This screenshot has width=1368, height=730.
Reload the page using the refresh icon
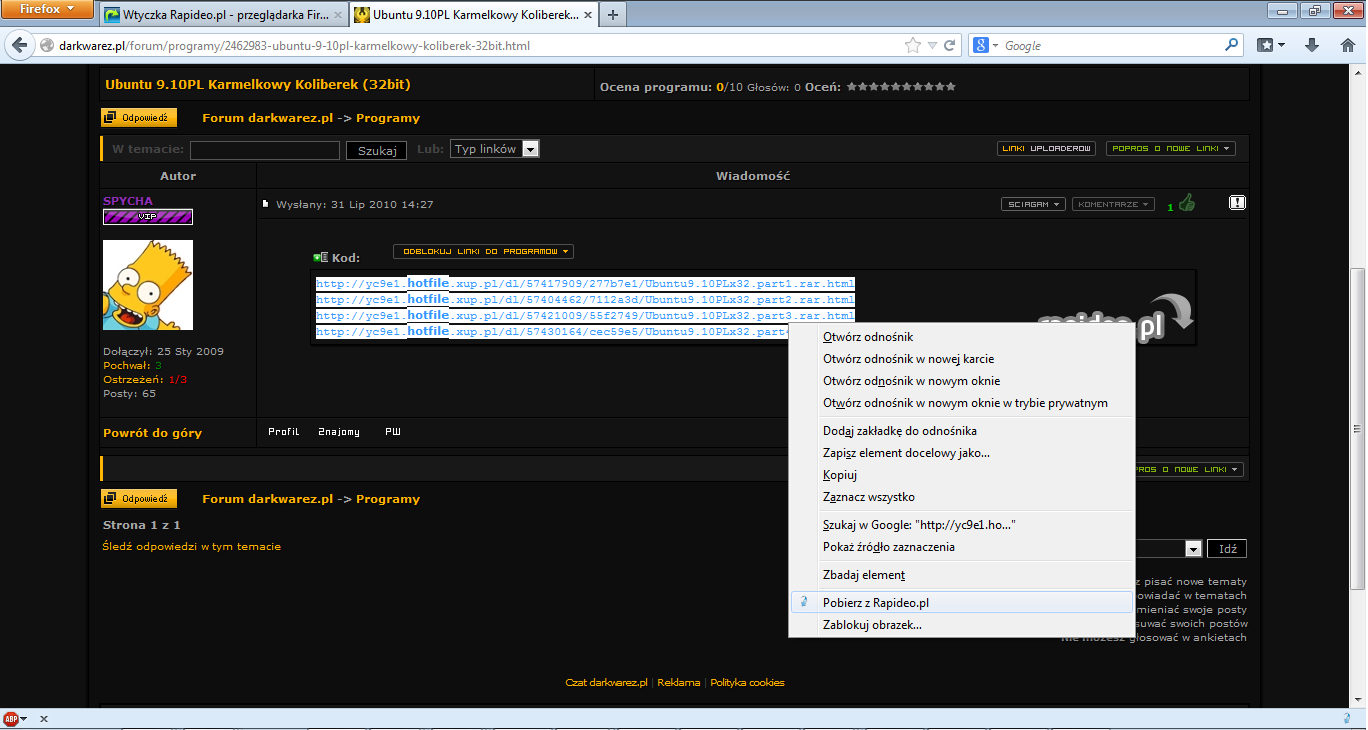click(x=951, y=46)
